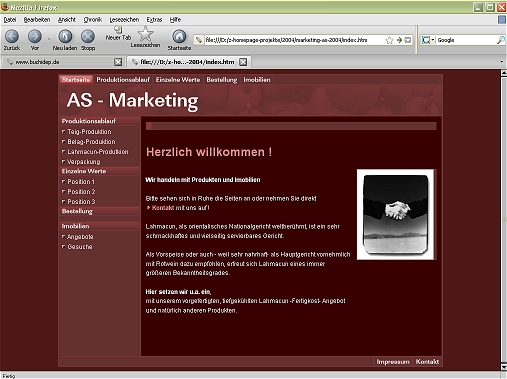
Task: Close the www.buchidep.de tab
Action: coord(118,62)
